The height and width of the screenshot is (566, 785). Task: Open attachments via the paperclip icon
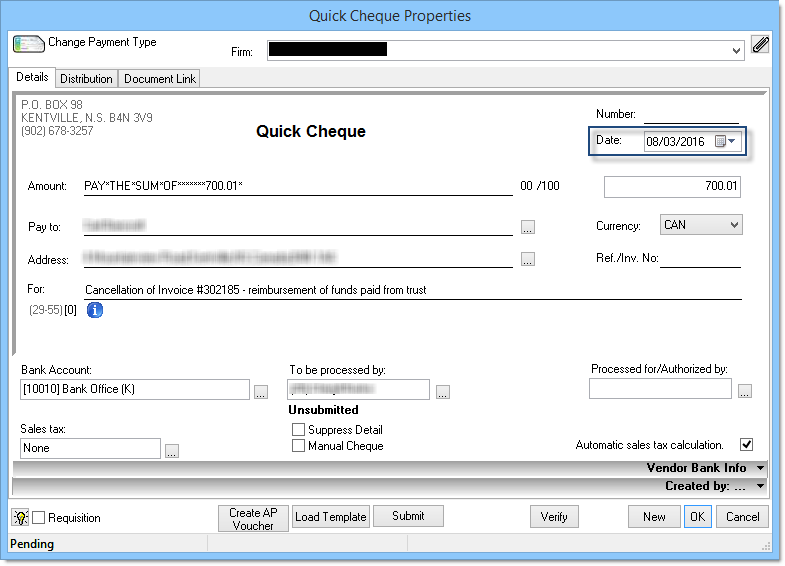[760, 44]
